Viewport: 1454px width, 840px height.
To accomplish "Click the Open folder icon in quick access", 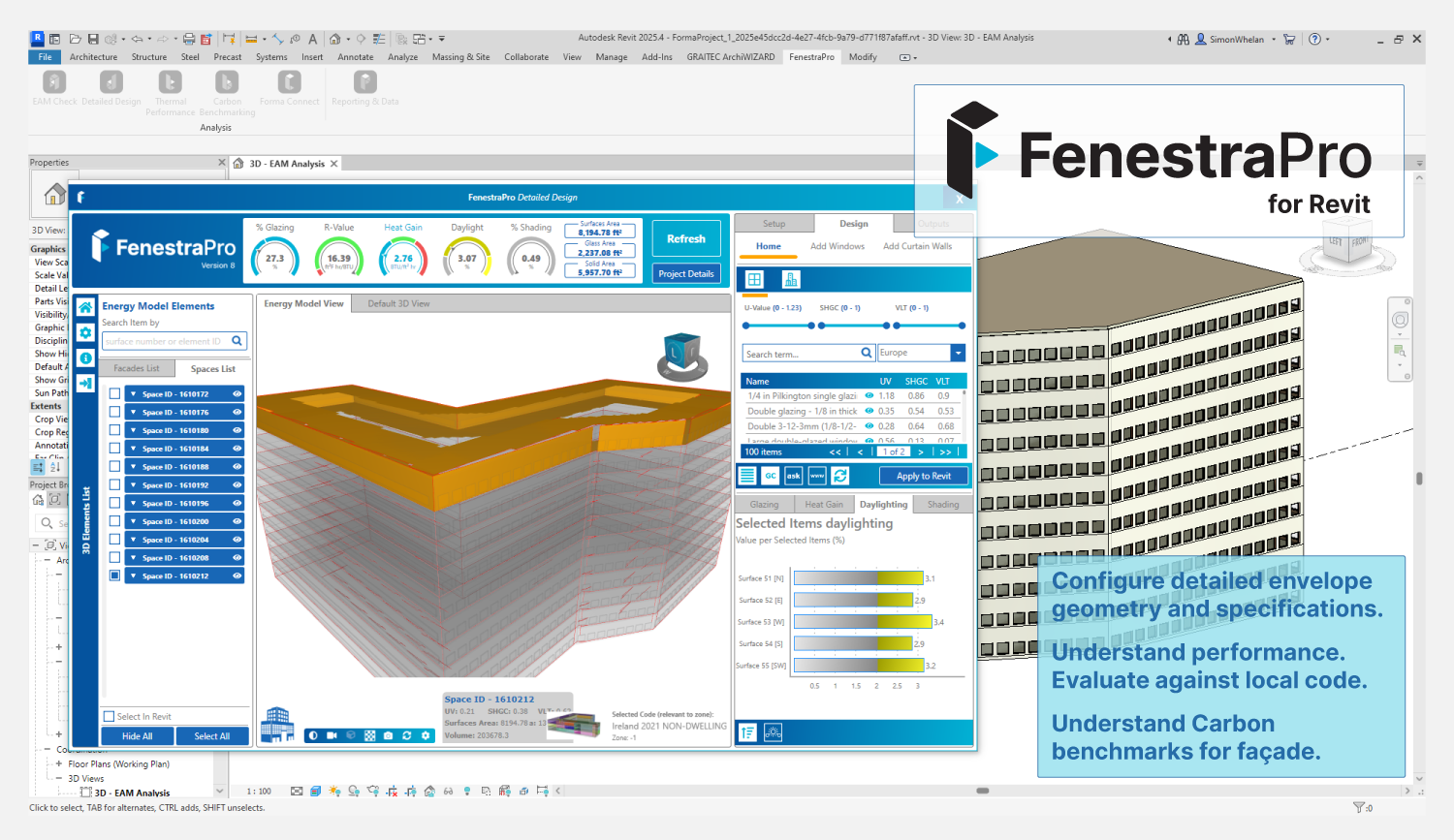I will (x=75, y=39).
